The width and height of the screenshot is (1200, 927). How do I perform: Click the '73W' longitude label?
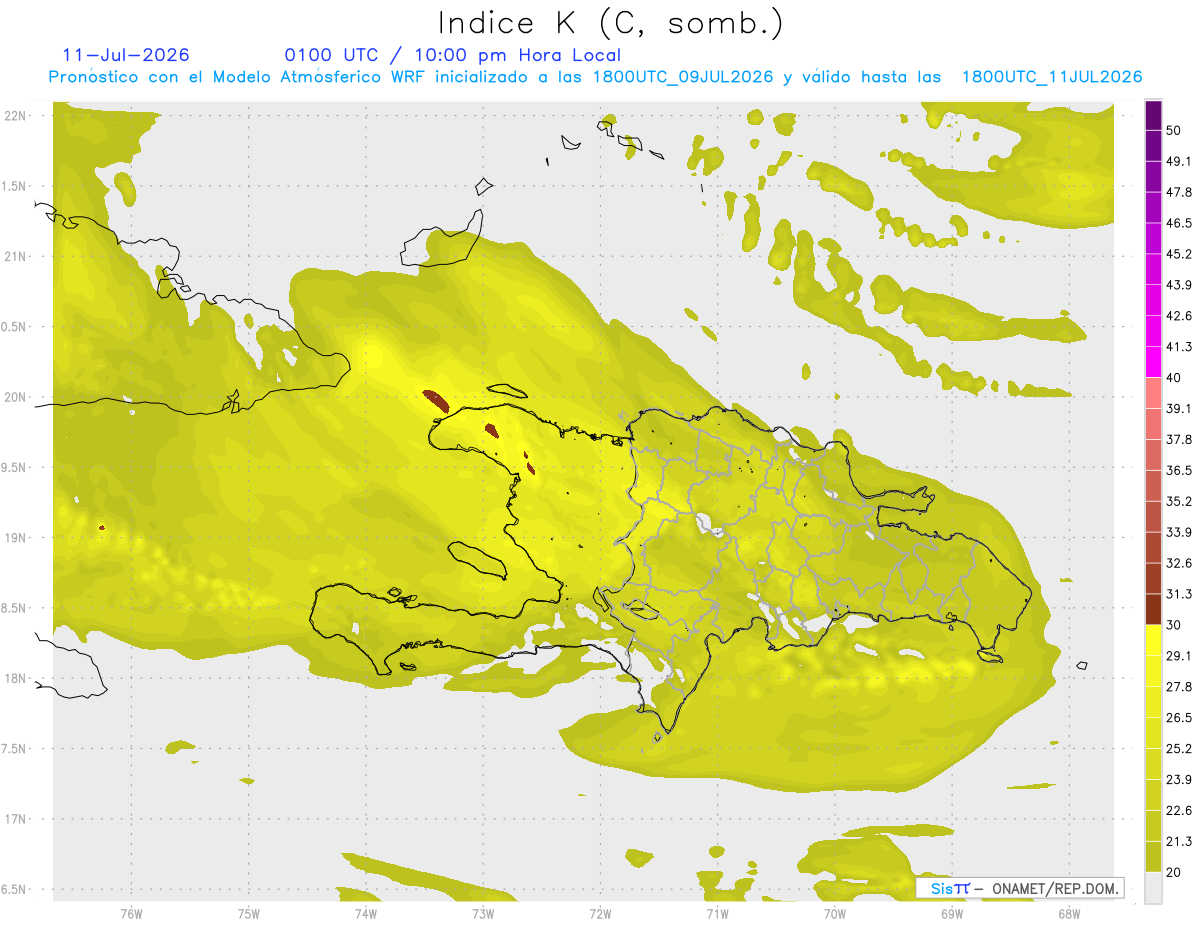coord(483,913)
